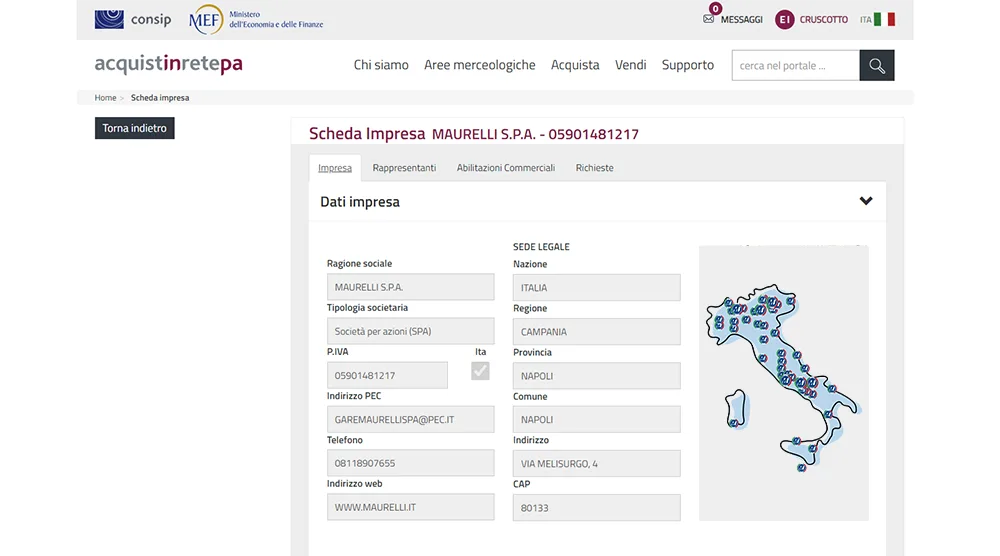
Task: Select the Richieste tab
Action: click(594, 168)
